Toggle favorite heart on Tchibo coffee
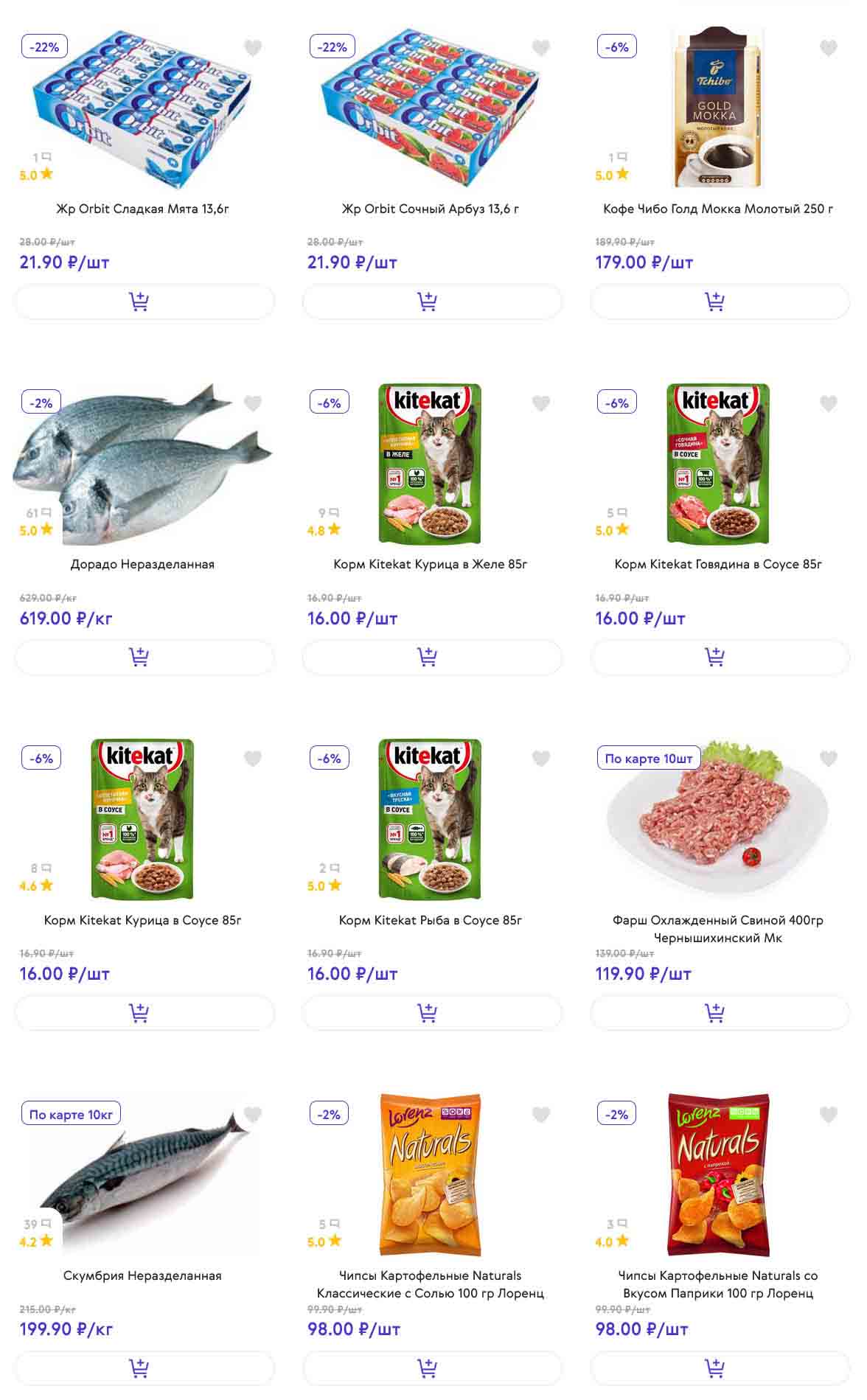 pos(829,48)
